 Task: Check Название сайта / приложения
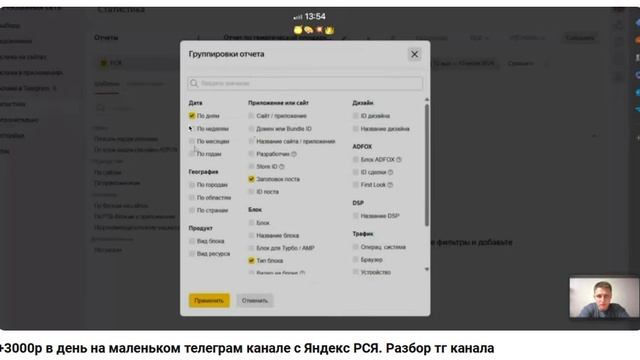[x=251, y=141]
